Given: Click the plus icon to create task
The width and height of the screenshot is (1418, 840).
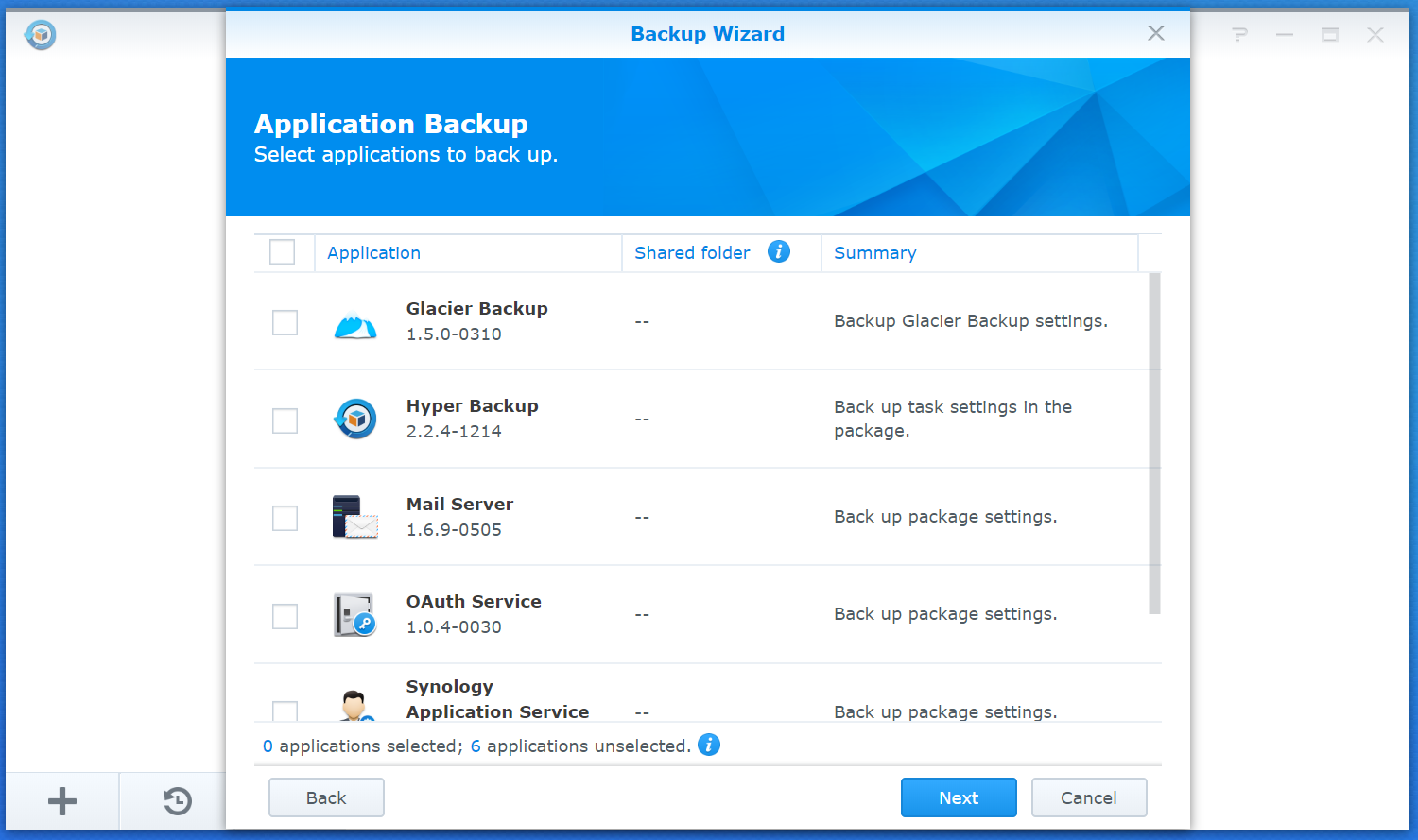Looking at the screenshot, I should [62, 801].
